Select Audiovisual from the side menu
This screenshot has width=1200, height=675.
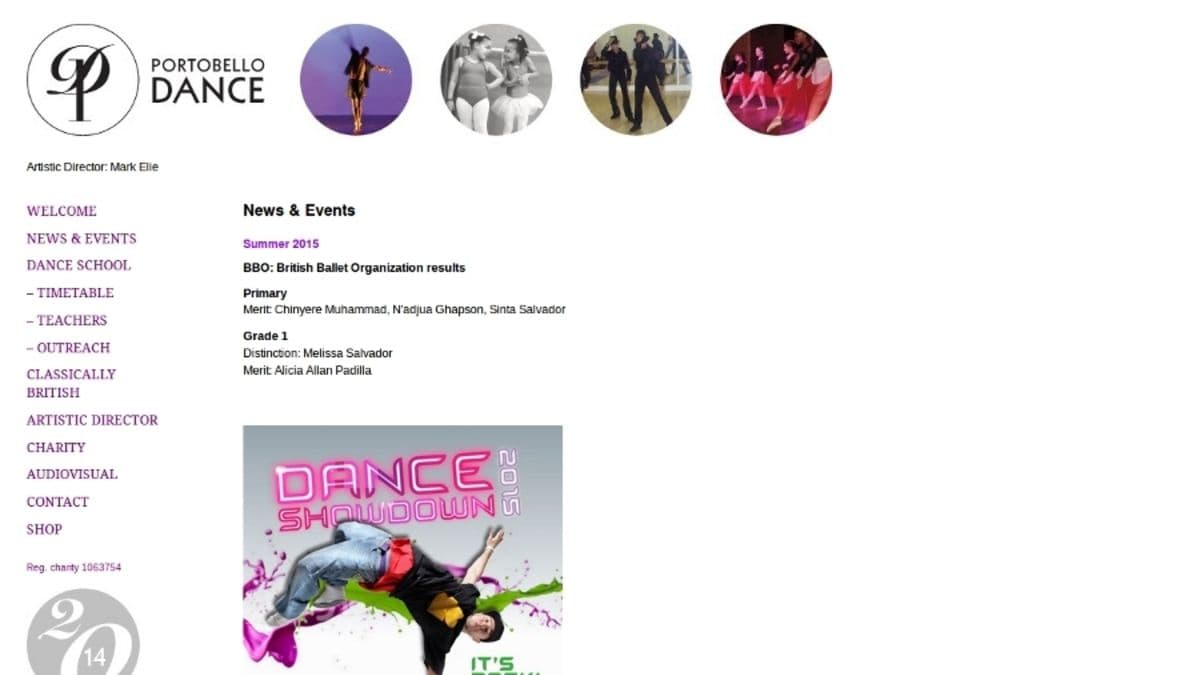[72, 474]
